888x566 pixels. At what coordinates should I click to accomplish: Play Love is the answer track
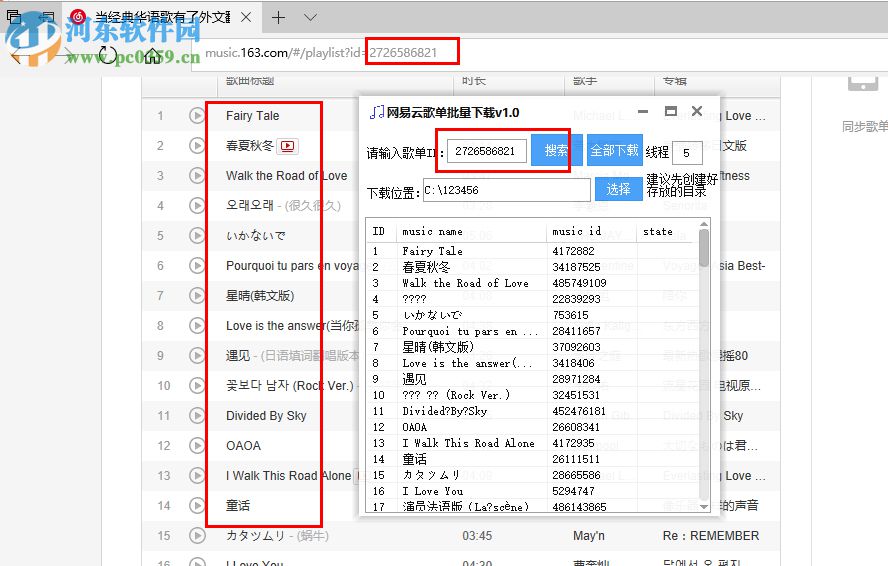(x=197, y=325)
